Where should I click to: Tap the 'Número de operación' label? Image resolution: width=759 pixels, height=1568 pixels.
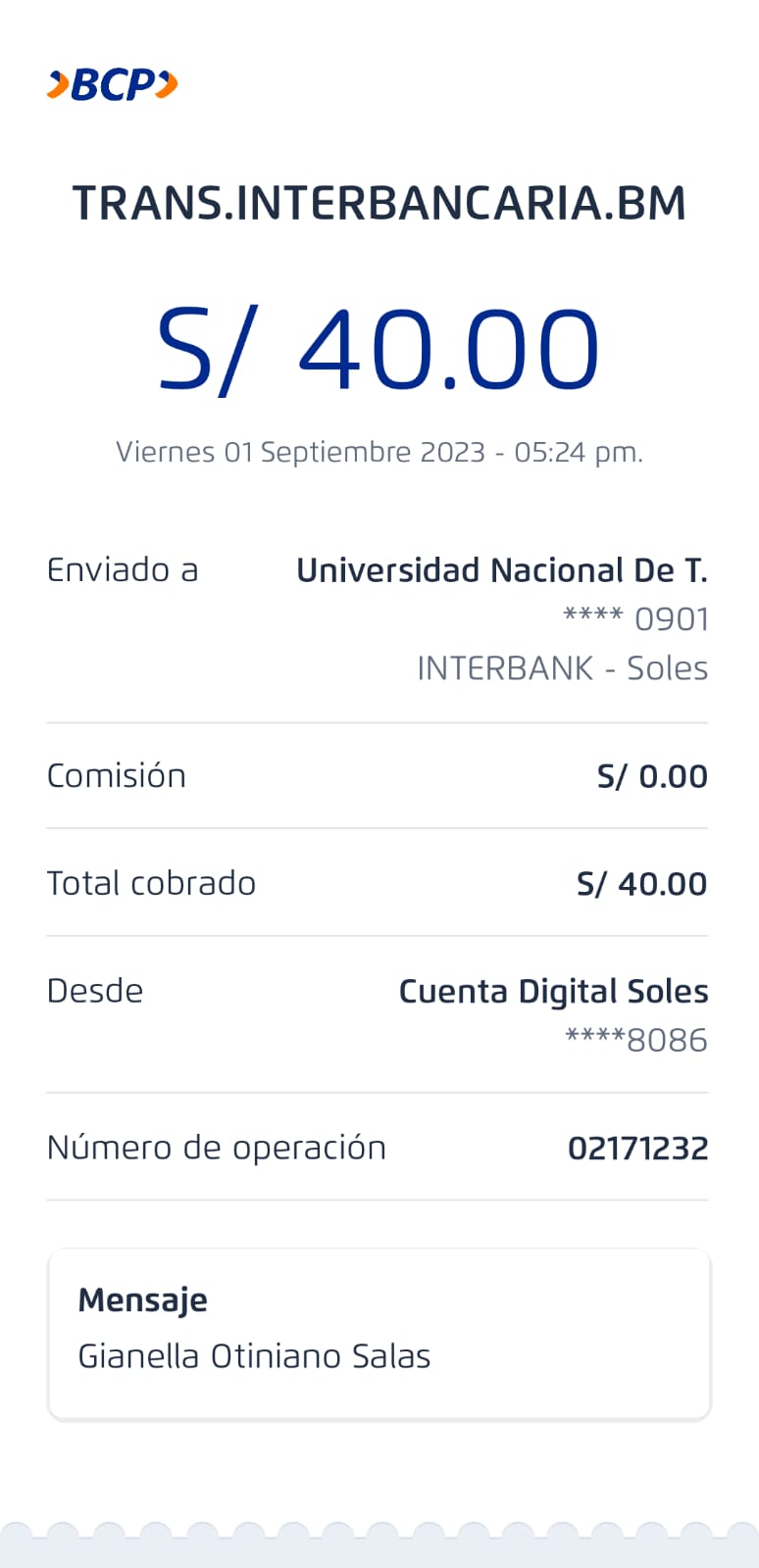(x=217, y=1148)
